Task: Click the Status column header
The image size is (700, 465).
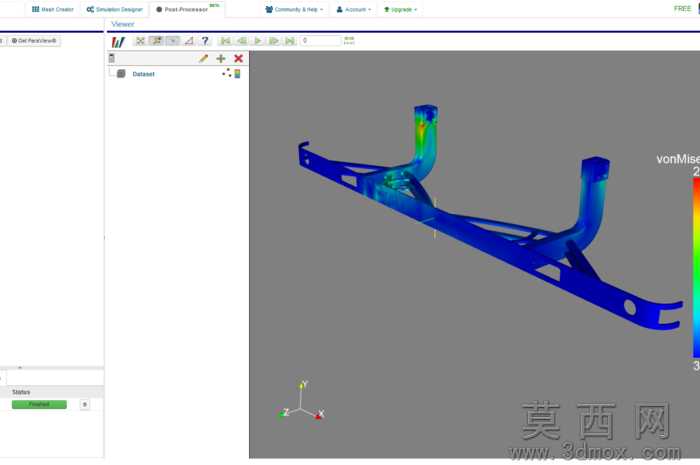Action: [x=21, y=392]
